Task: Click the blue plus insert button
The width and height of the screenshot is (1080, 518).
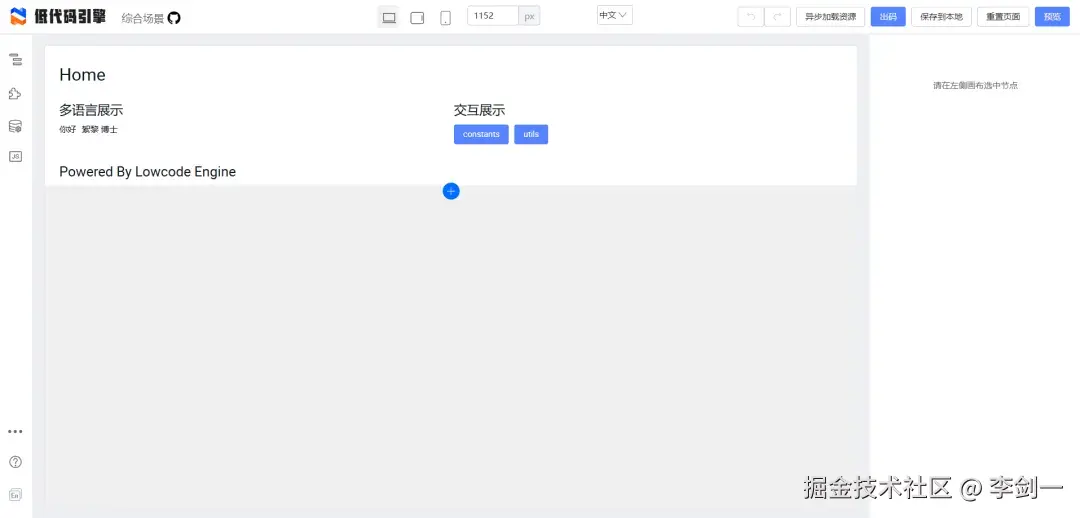Action: click(x=451, y=191)
